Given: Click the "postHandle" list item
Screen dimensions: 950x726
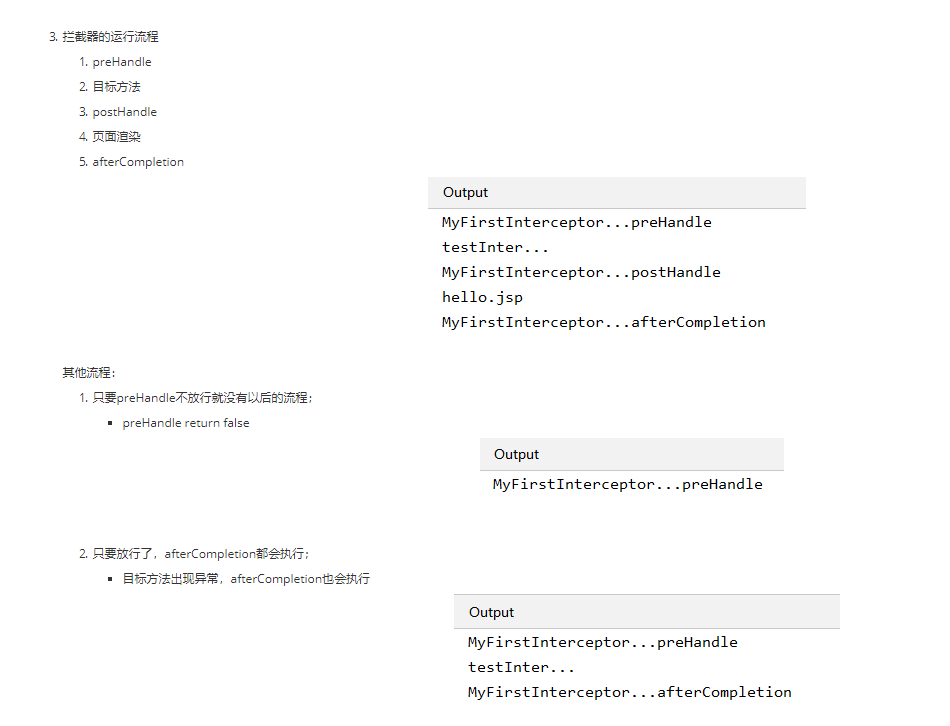Looking at the screenshot, I should click(125, 112).
